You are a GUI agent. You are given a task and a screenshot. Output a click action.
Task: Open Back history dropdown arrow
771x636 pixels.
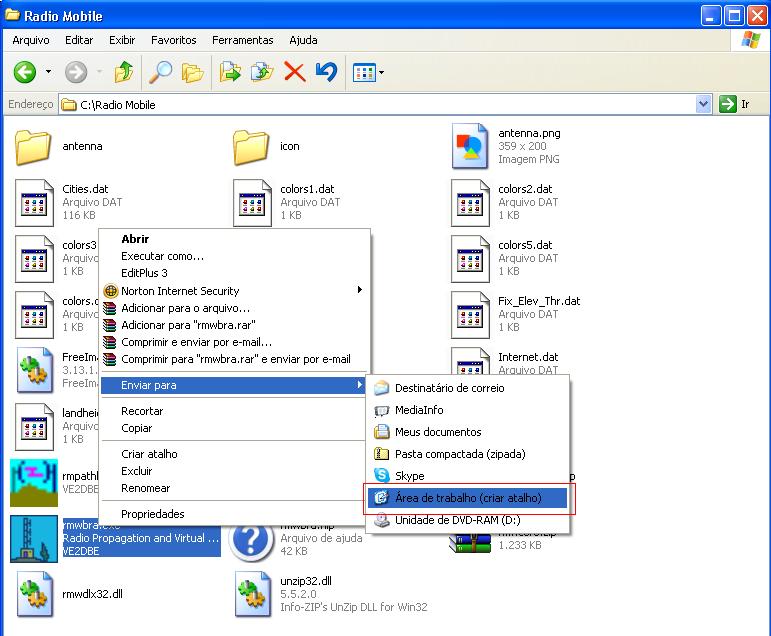tap(48, 72)
